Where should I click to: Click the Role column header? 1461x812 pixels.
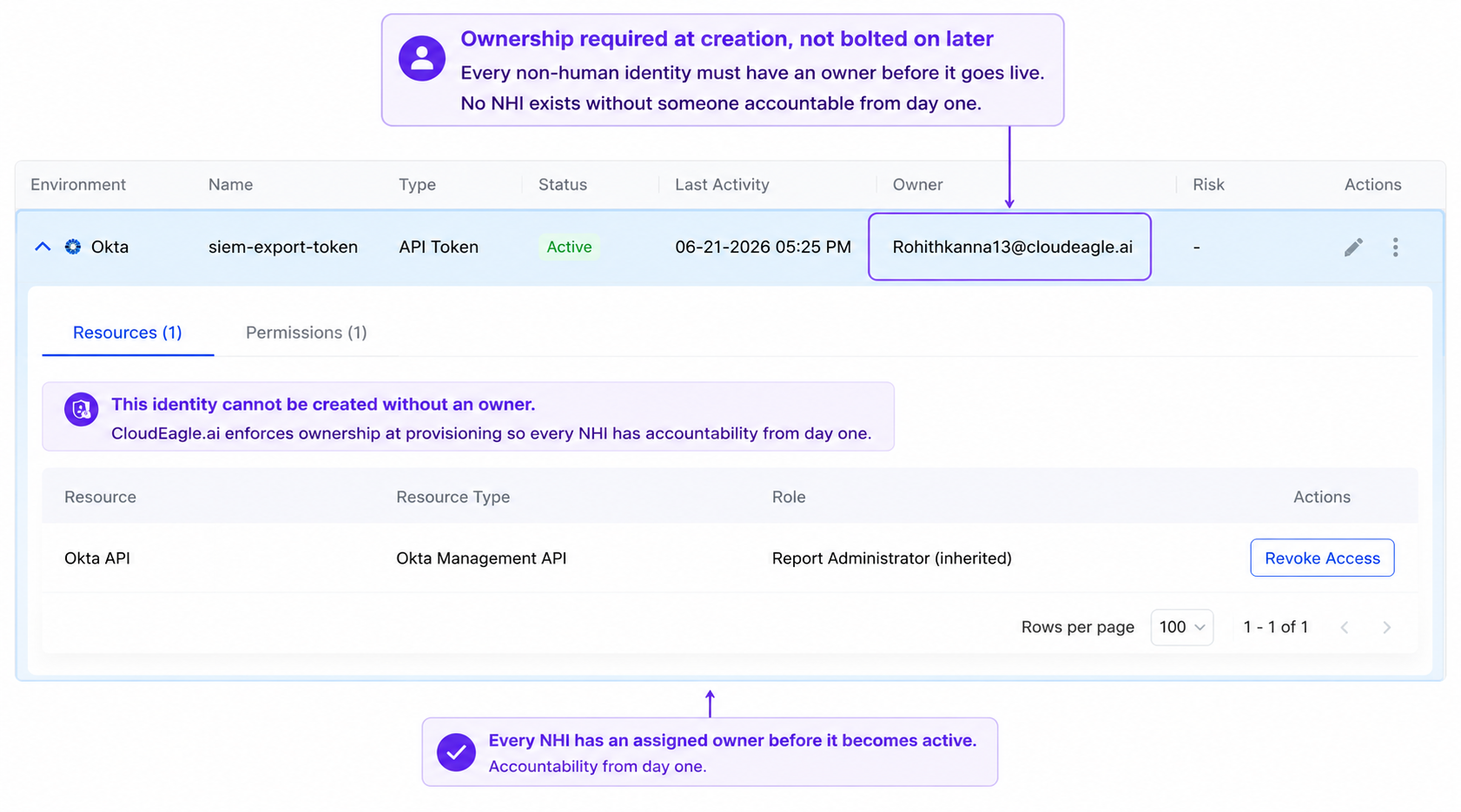pos(789,497)
